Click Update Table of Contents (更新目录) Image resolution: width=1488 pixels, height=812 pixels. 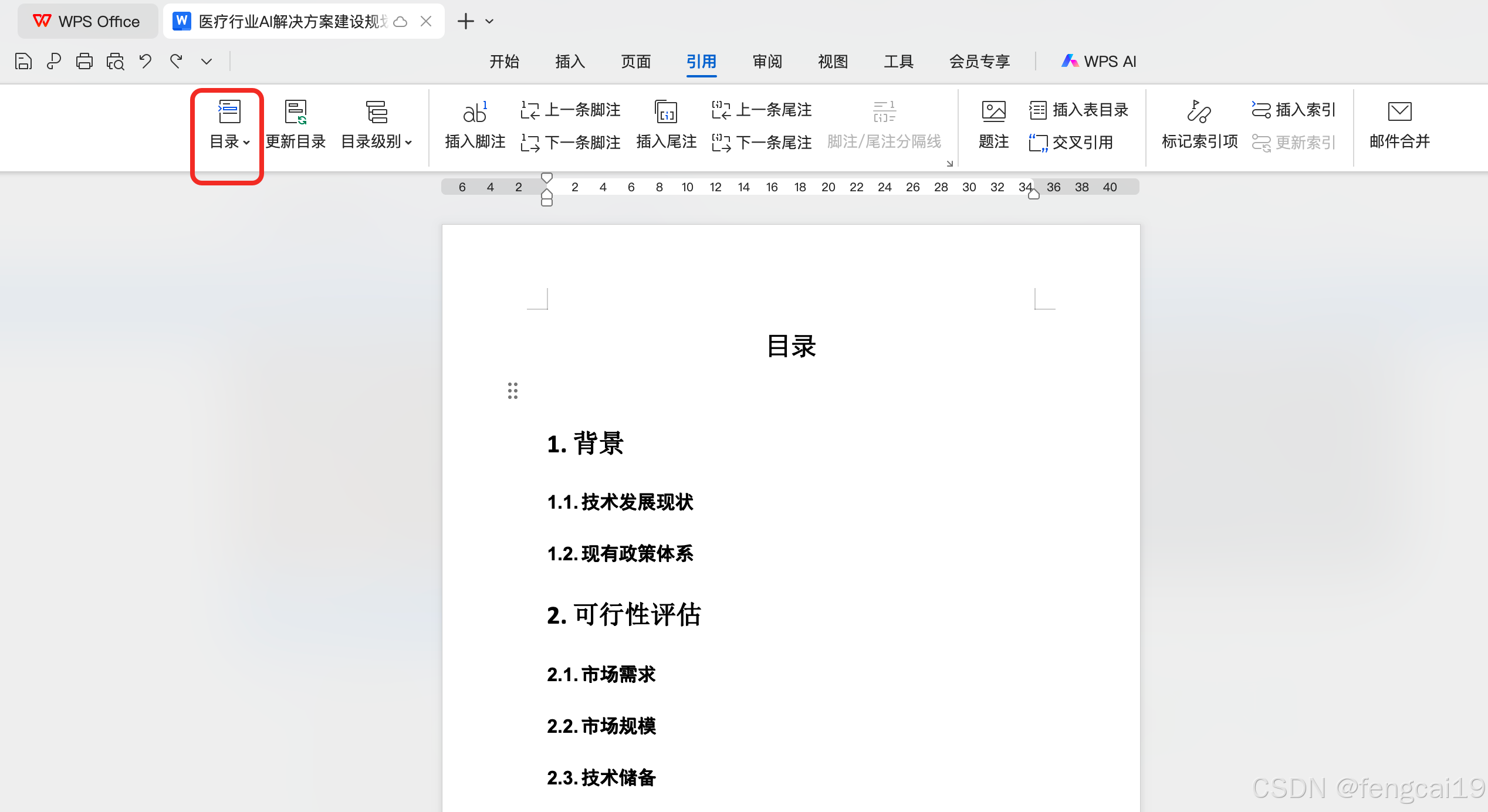[296, 124]
